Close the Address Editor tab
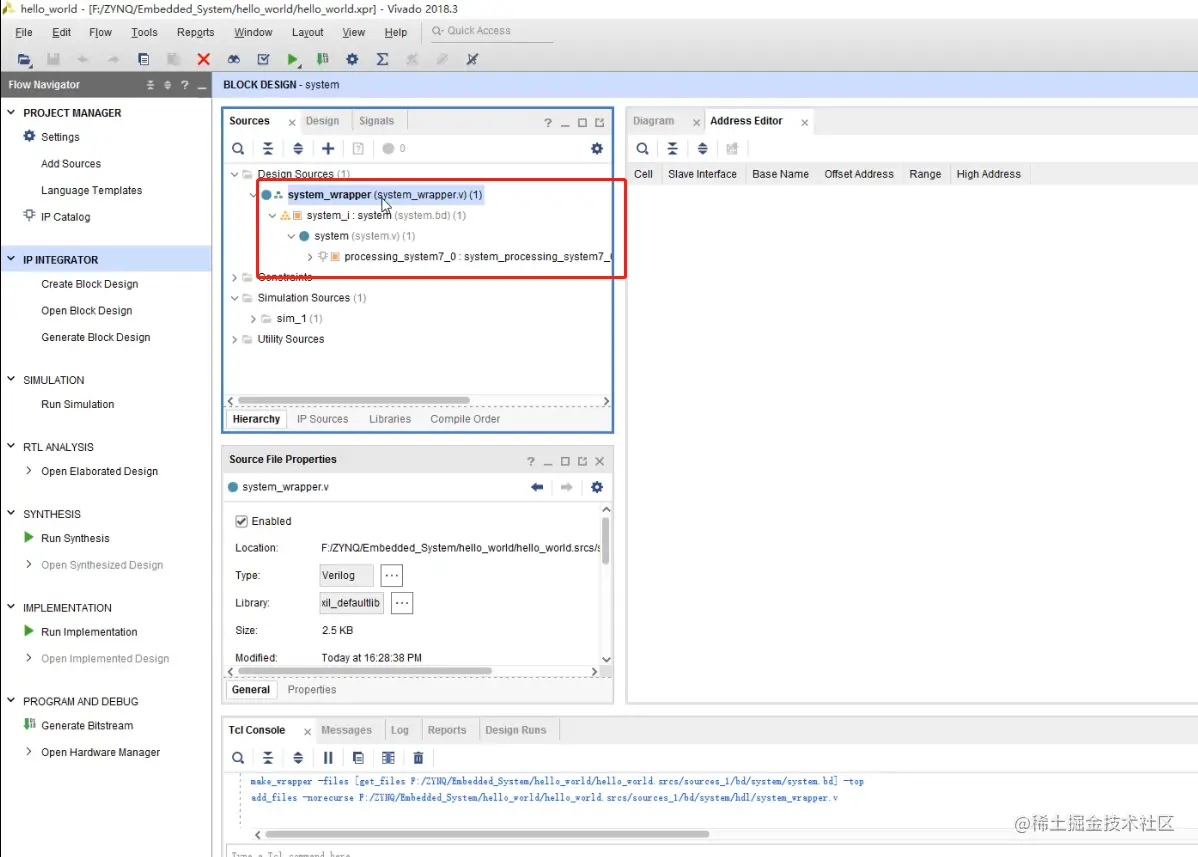1198x857 pixels. click(x=805, y=122)
